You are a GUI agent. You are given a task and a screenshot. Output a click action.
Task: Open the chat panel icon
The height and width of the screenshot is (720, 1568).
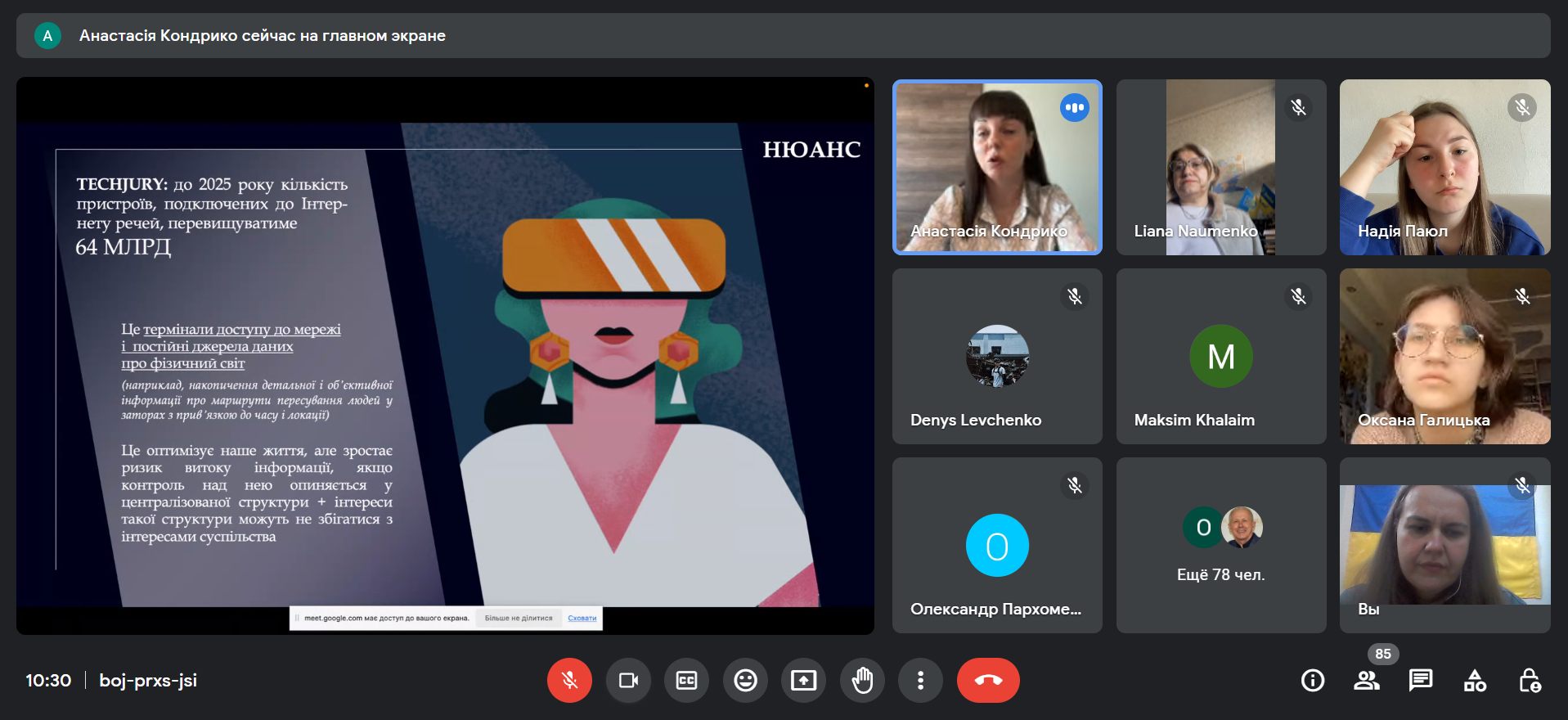(1421, 680)
